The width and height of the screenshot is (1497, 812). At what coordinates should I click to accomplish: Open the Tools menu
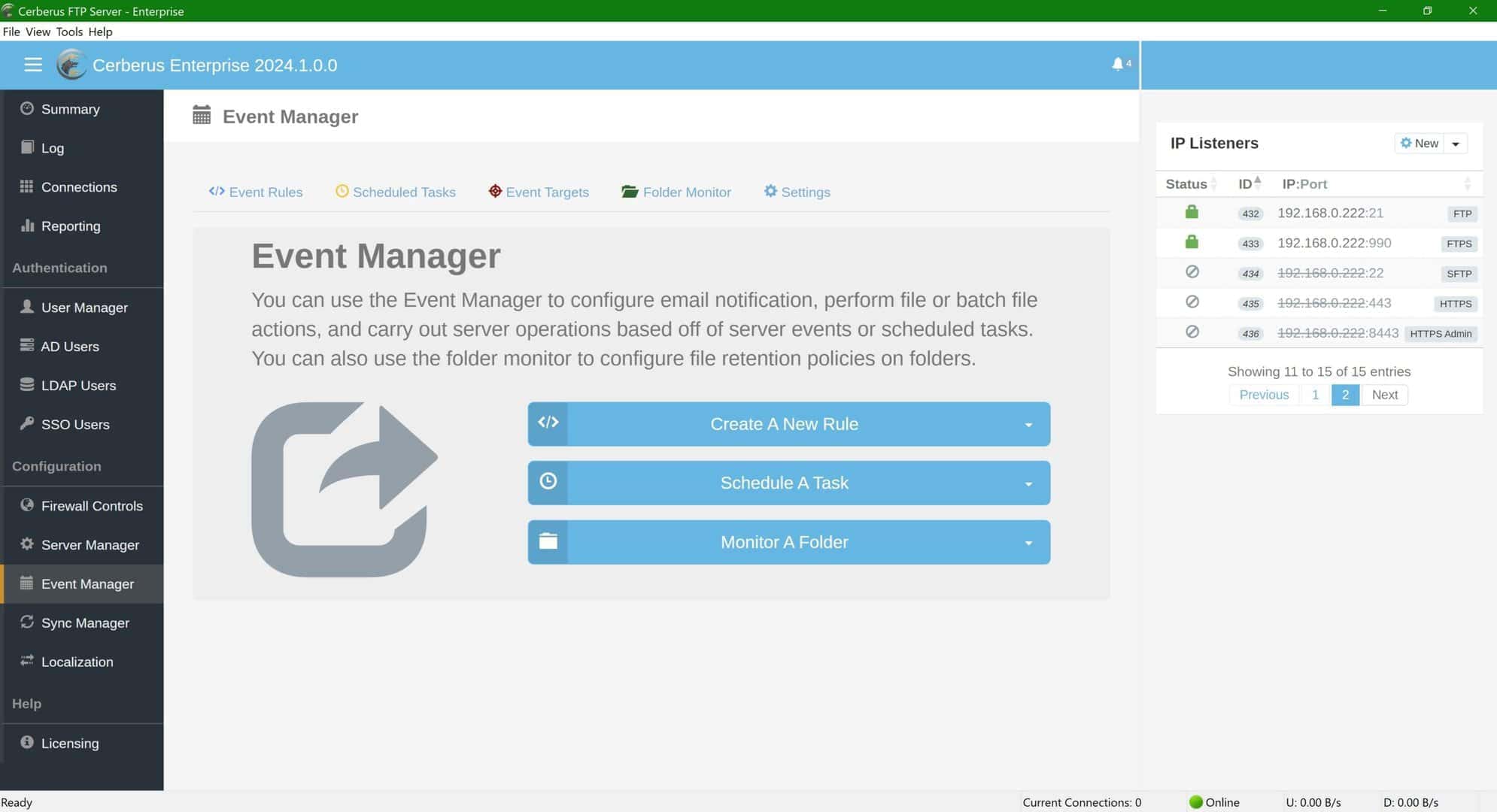click(x=70, y=32)
